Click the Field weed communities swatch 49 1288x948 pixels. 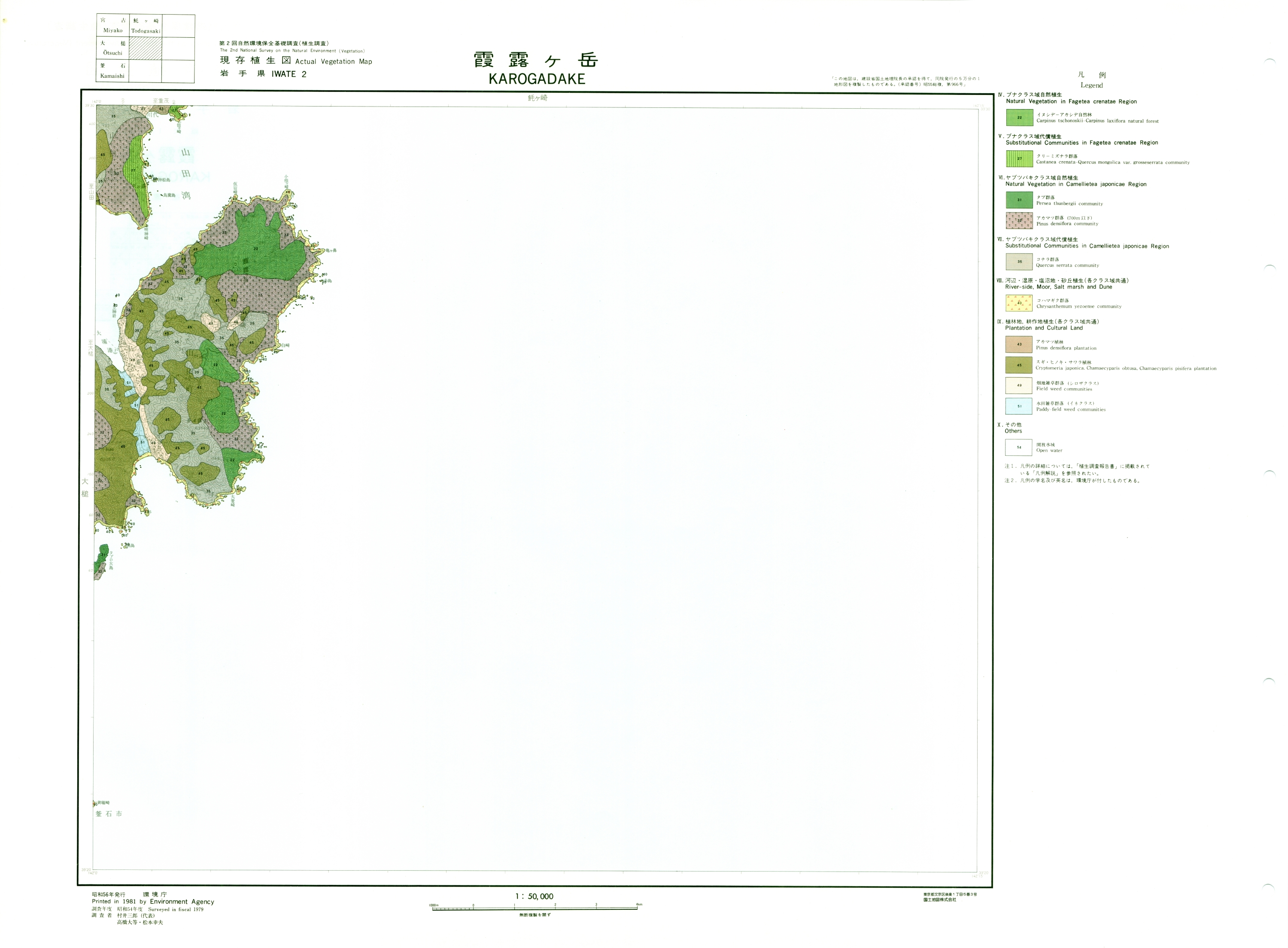[1019, 385]
